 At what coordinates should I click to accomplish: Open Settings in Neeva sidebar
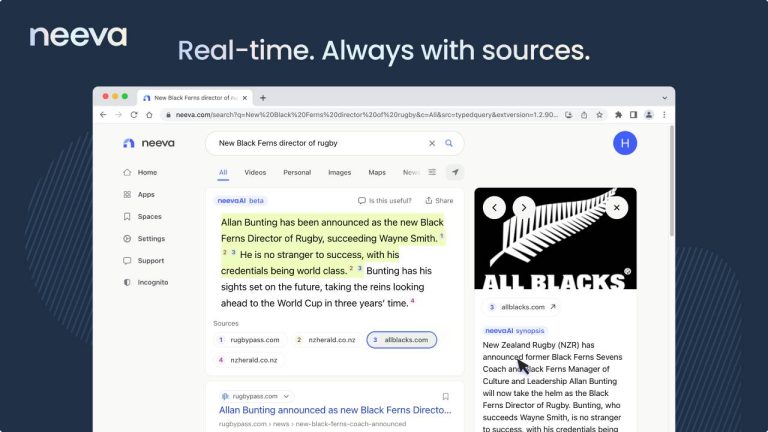pos(144,239)
